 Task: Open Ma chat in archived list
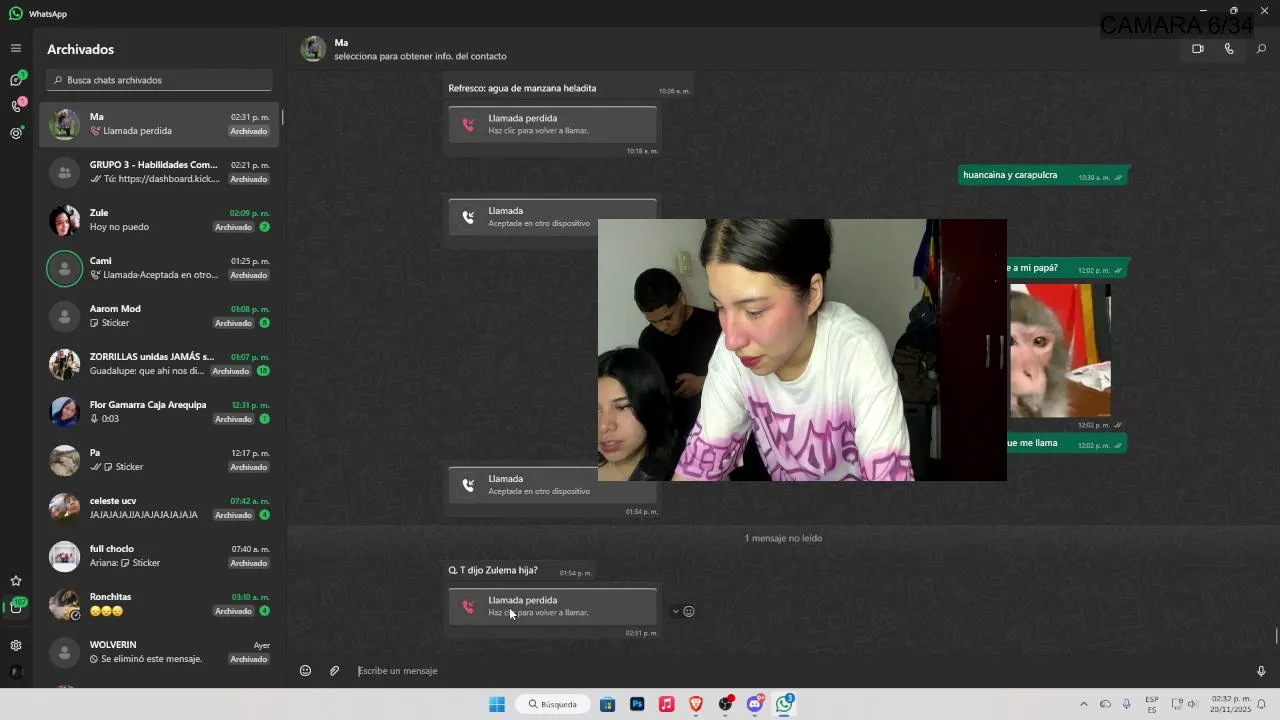click(x=160, y=124)
